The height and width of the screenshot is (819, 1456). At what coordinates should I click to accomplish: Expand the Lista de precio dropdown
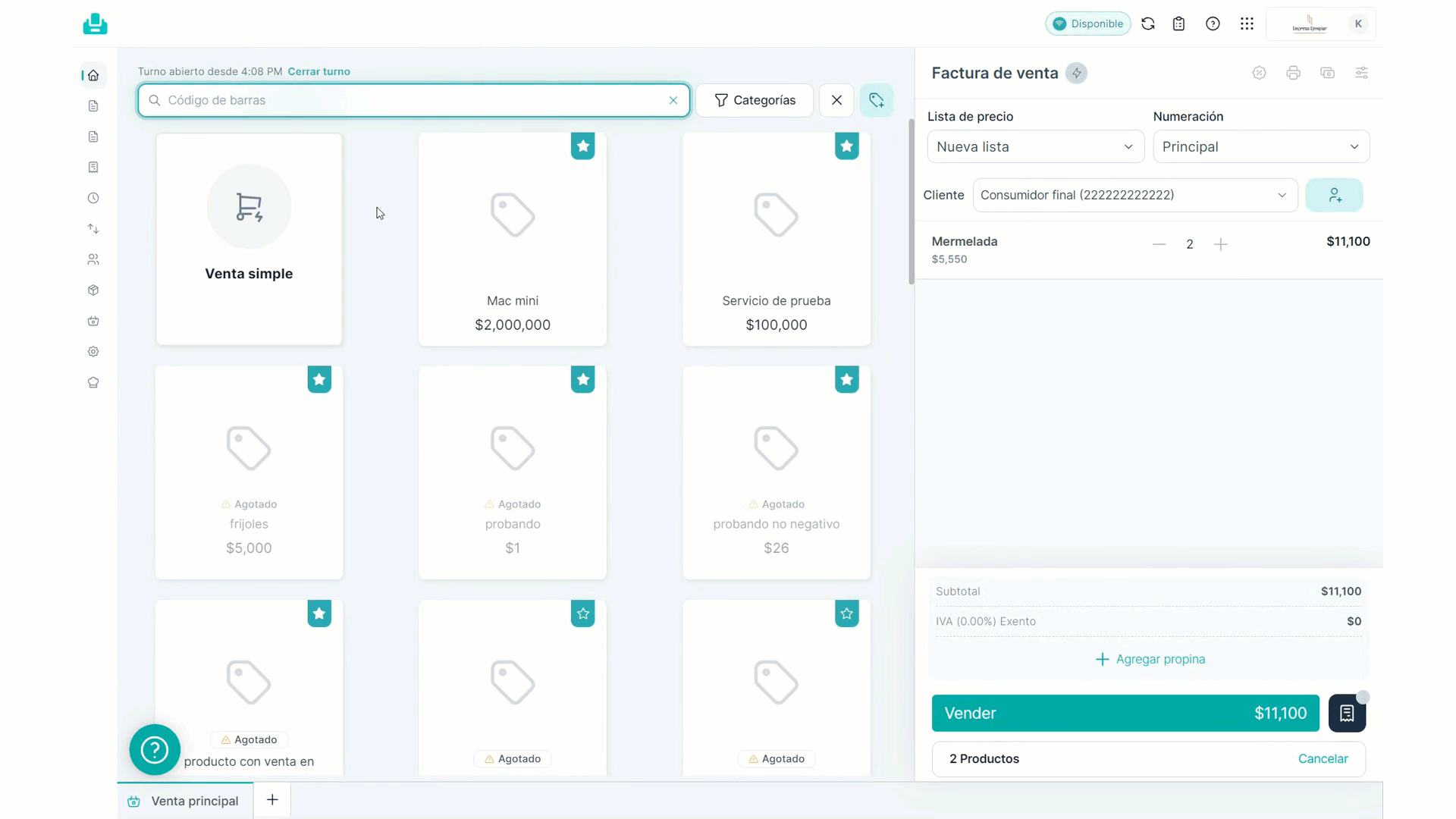point(1035,146)
